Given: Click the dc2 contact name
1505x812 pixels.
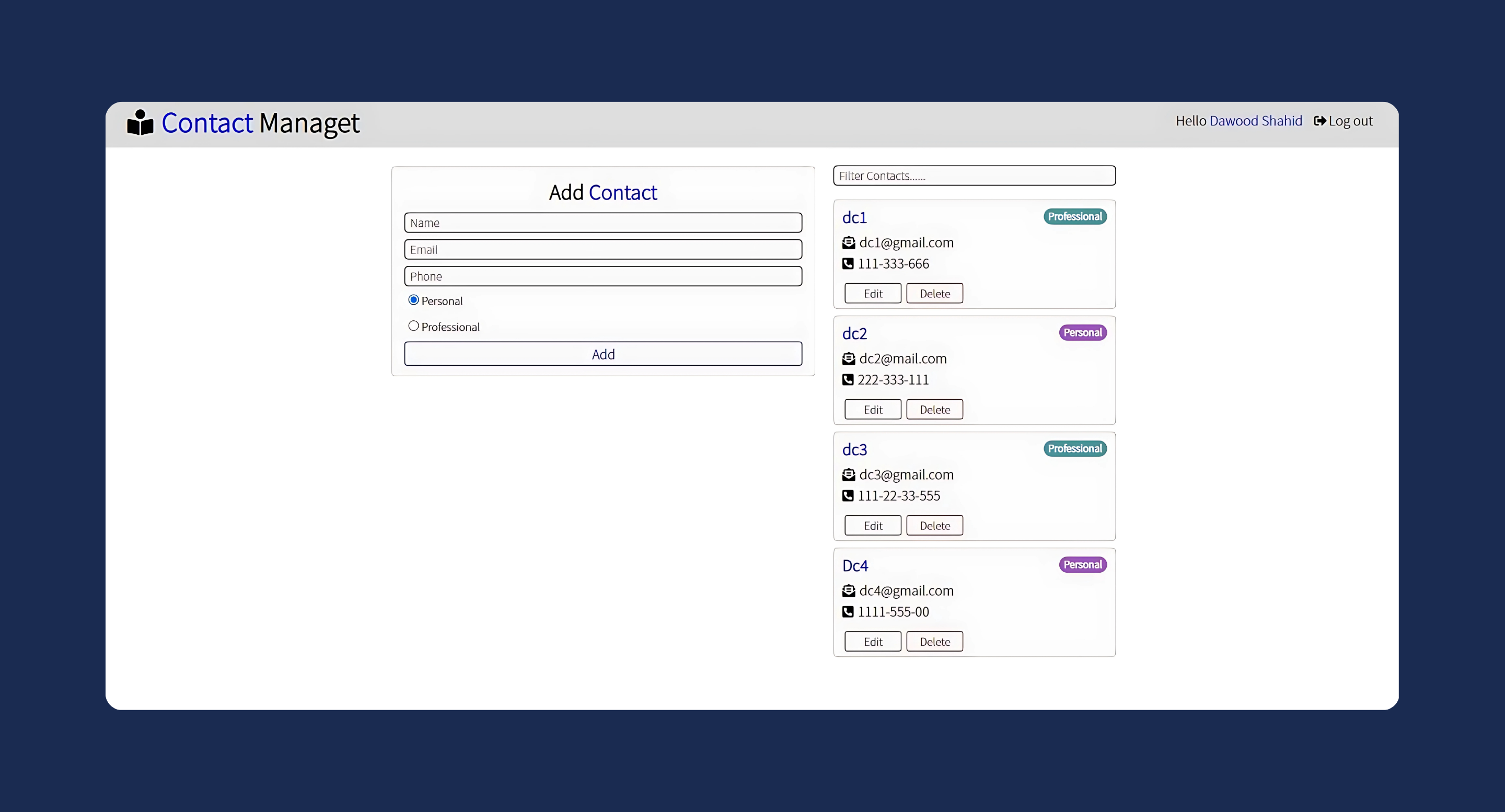Looking at the screenshot, I should [x=854, y=333].
